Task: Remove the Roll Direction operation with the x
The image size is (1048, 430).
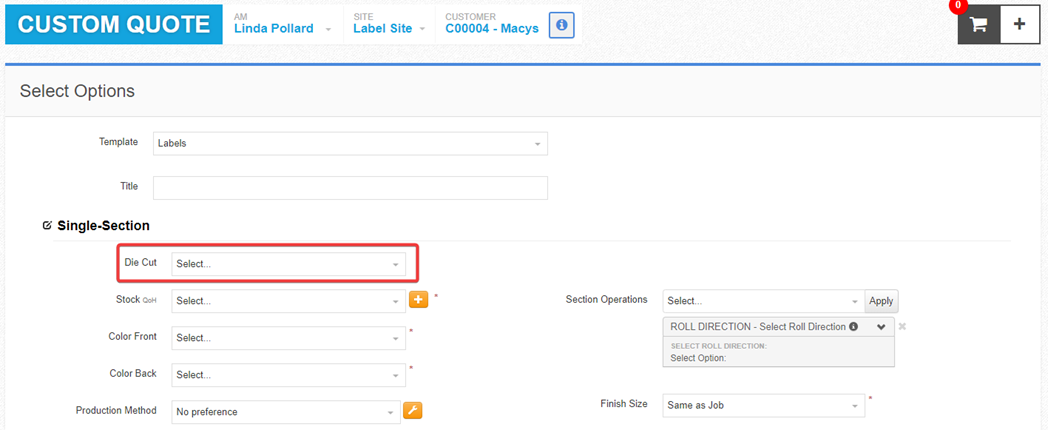Action: [x=902, y=326]
